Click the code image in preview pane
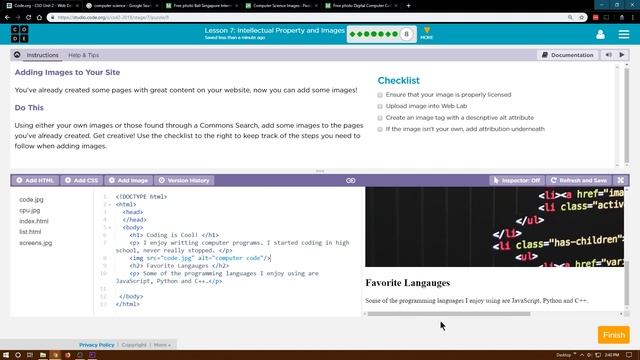The width and height of the screenshot is (640, 360). pyautogui.click(x=494, y=227)
